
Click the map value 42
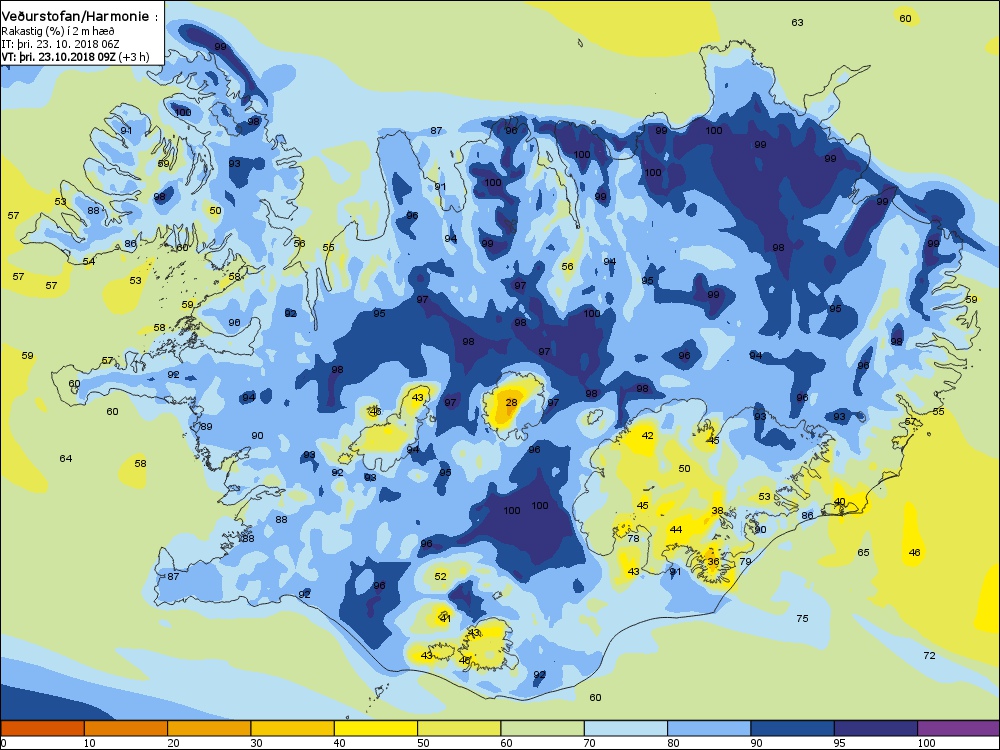coord(648,436)
